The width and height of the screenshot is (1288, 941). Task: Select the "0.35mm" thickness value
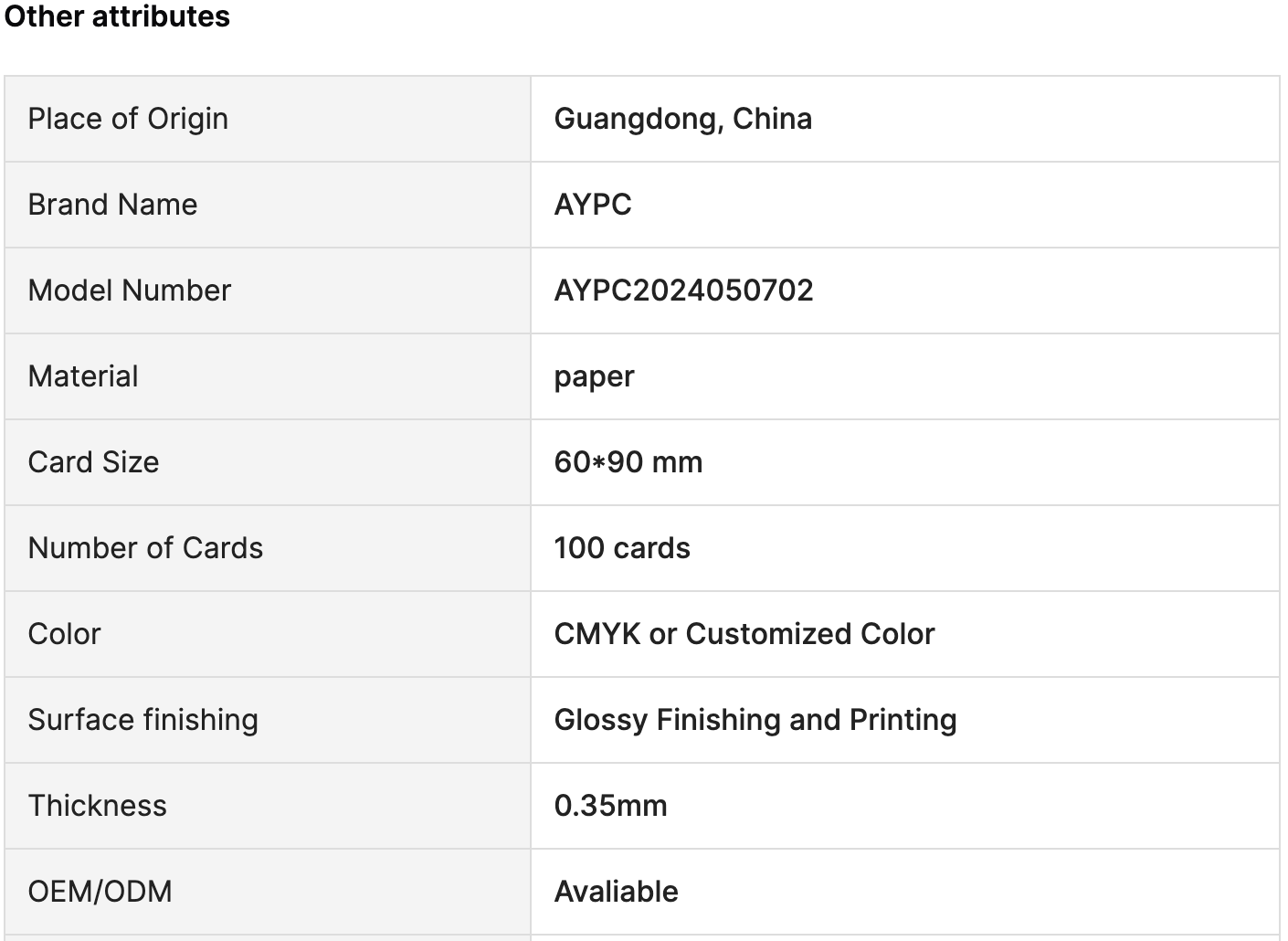click(x=610, y=806)
